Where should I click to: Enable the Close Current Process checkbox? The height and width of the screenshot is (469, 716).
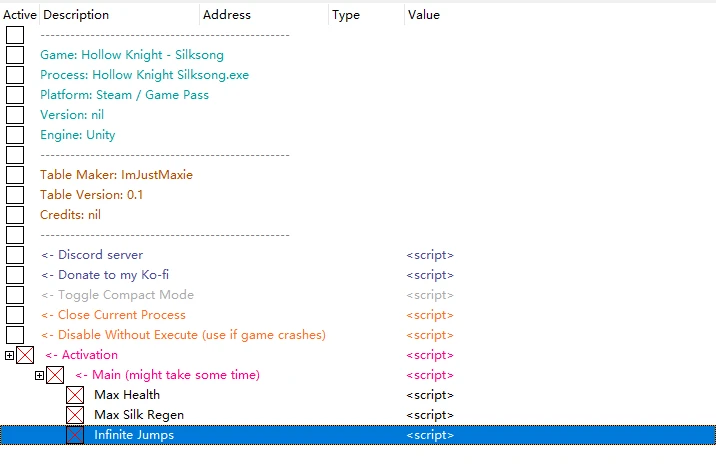coord(15,315)
